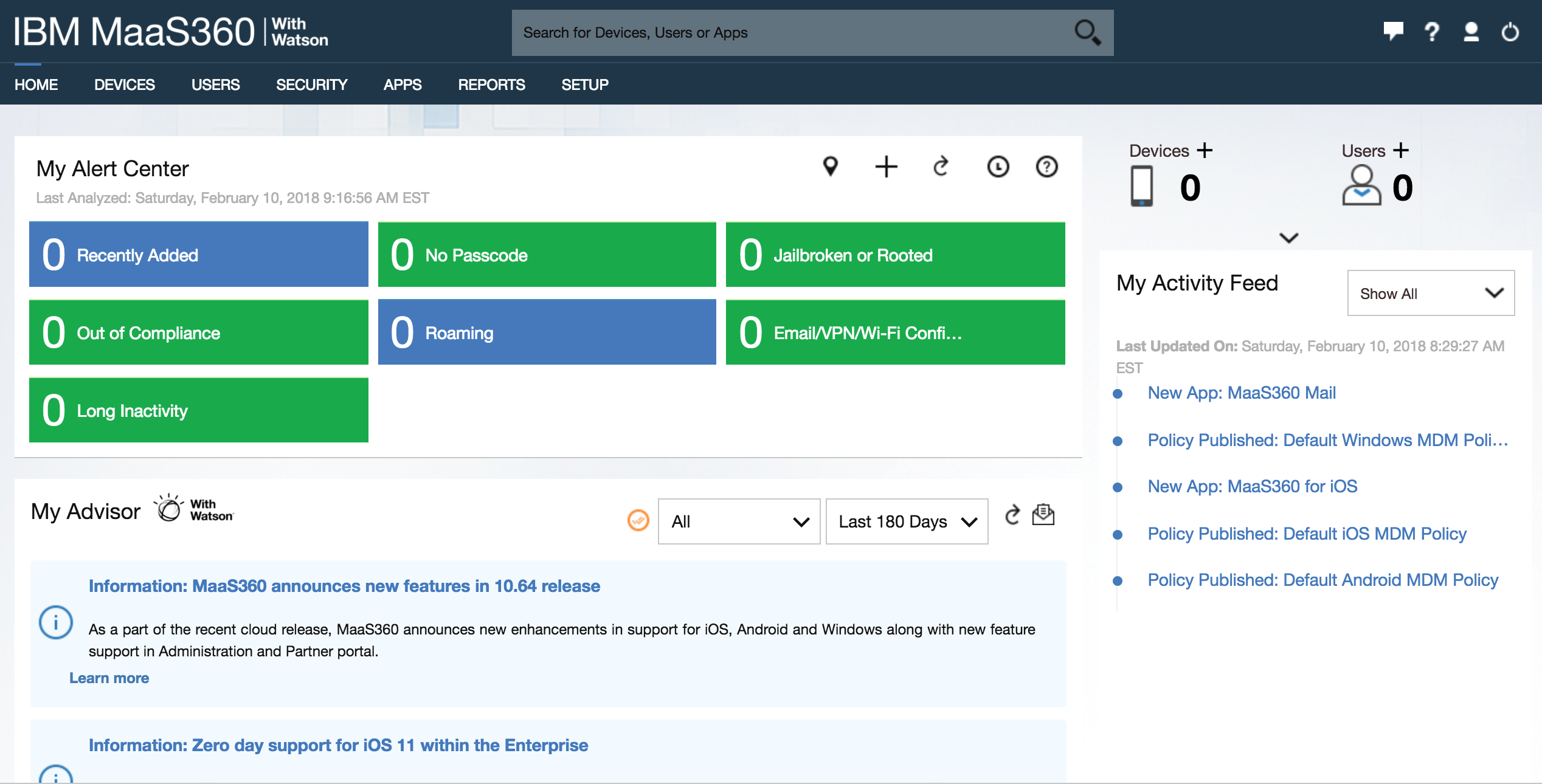This screenshot has width=1542, height=784.
Task: Open the SECURITY menu
Action: [312, 84]
